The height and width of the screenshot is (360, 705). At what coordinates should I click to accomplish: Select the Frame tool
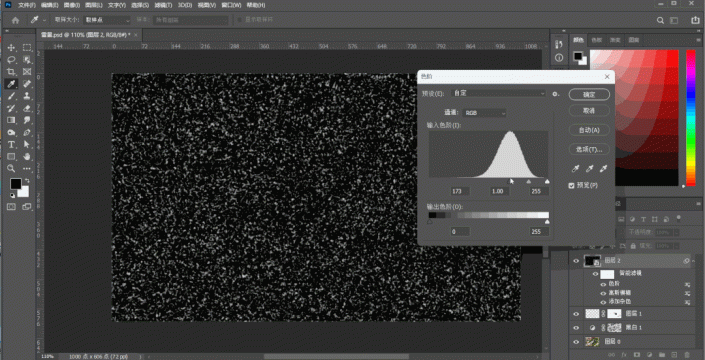(x=27, y=72)
